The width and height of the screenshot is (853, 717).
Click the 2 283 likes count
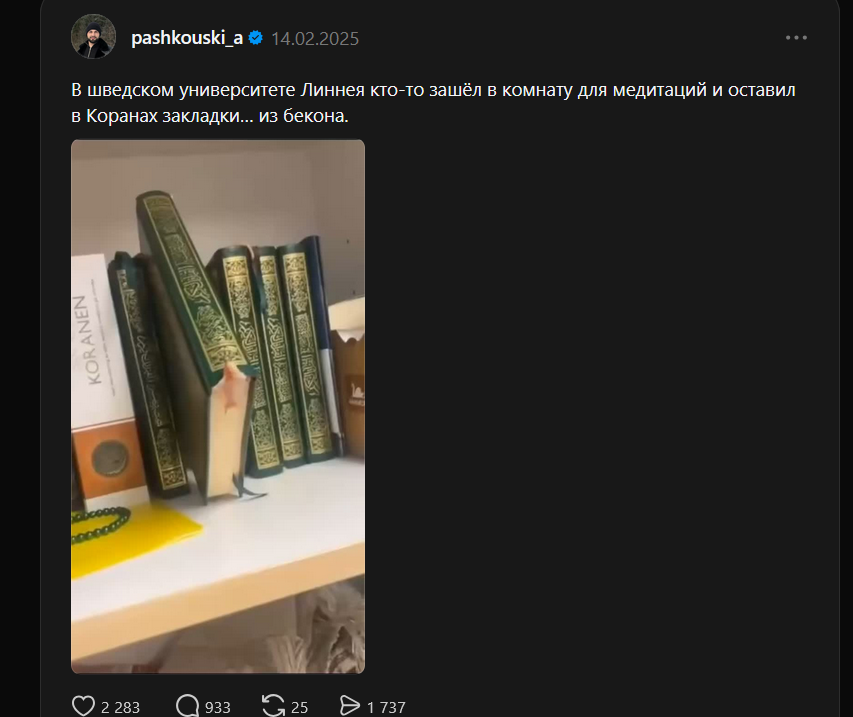(x=120, y=707)
